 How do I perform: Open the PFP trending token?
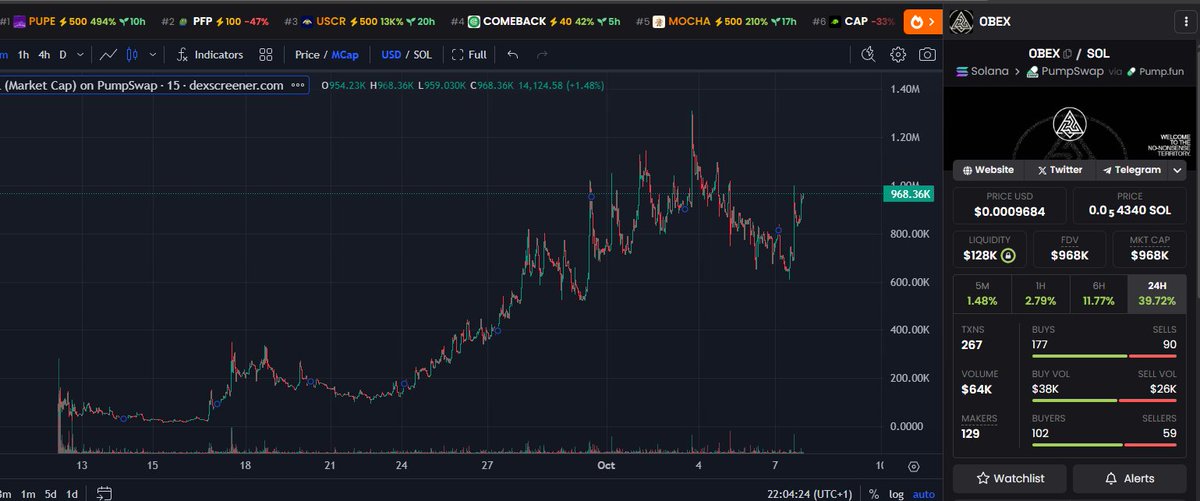[214, 21]
